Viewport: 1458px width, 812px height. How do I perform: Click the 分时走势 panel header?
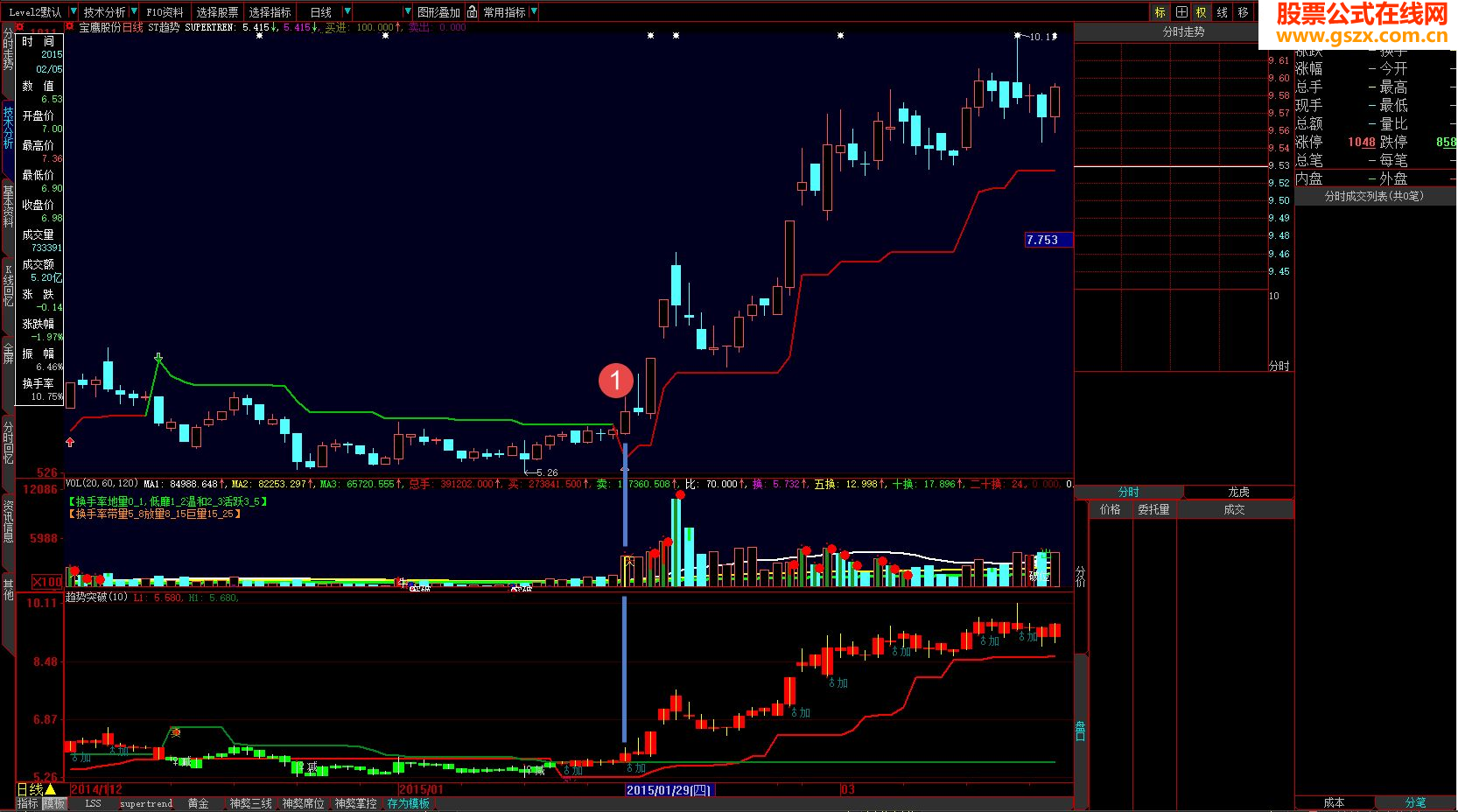point(1183,31)
